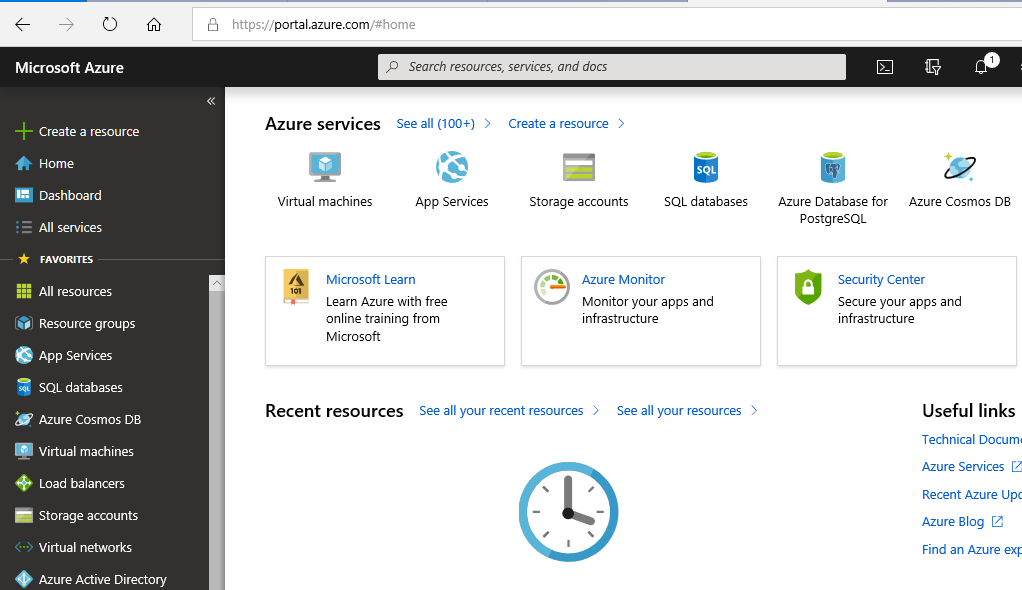Image resolution: width=1022 pixels, height=590 pixels.
Task: Open the SQL databases service icon
Action: pos(706,167)
